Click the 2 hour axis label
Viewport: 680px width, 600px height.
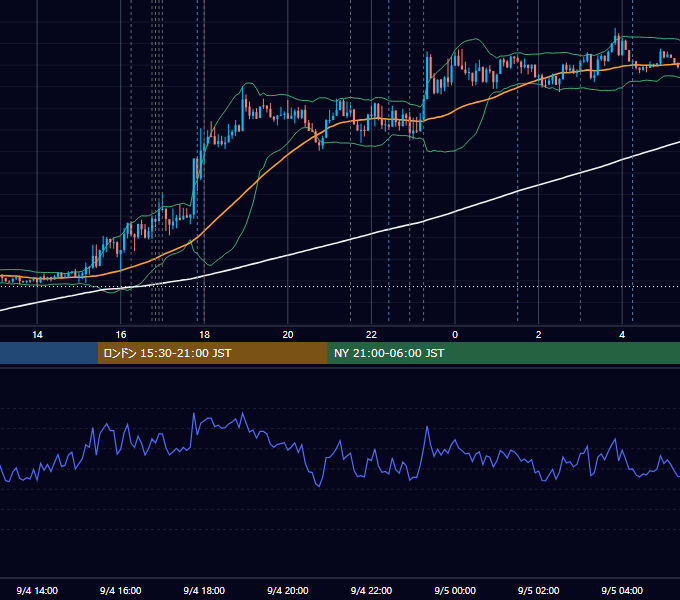coord(538,335)
